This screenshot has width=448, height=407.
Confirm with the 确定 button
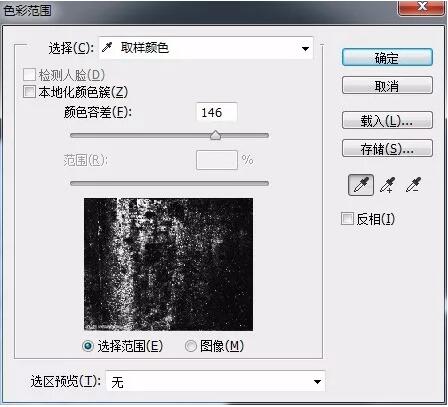387,58
